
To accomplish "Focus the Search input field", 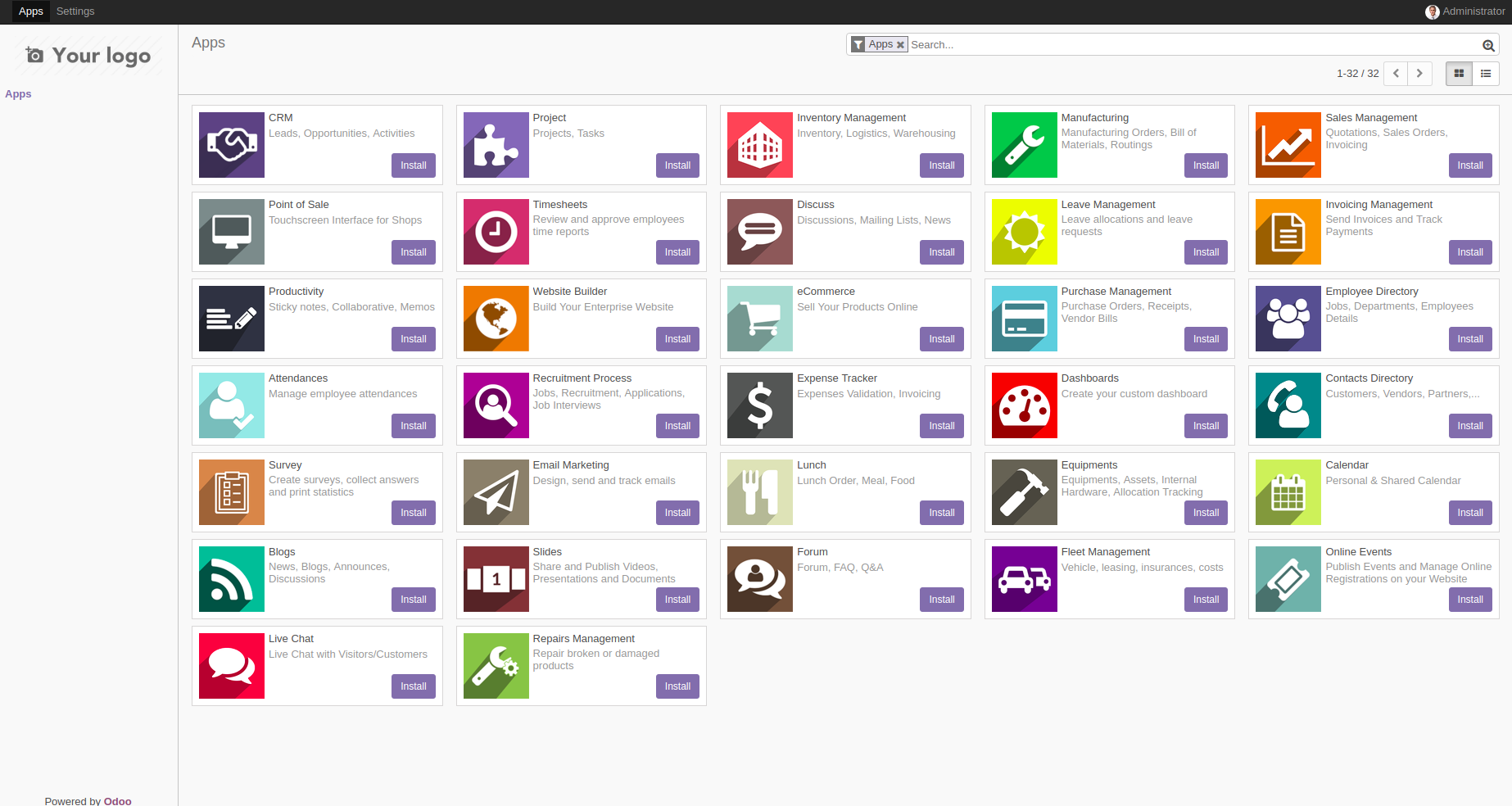I will point(1193,45).
